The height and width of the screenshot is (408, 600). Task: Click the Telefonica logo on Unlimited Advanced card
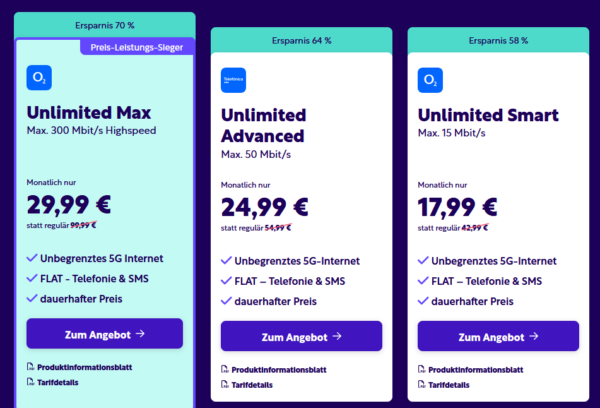[x=233, y=80]
